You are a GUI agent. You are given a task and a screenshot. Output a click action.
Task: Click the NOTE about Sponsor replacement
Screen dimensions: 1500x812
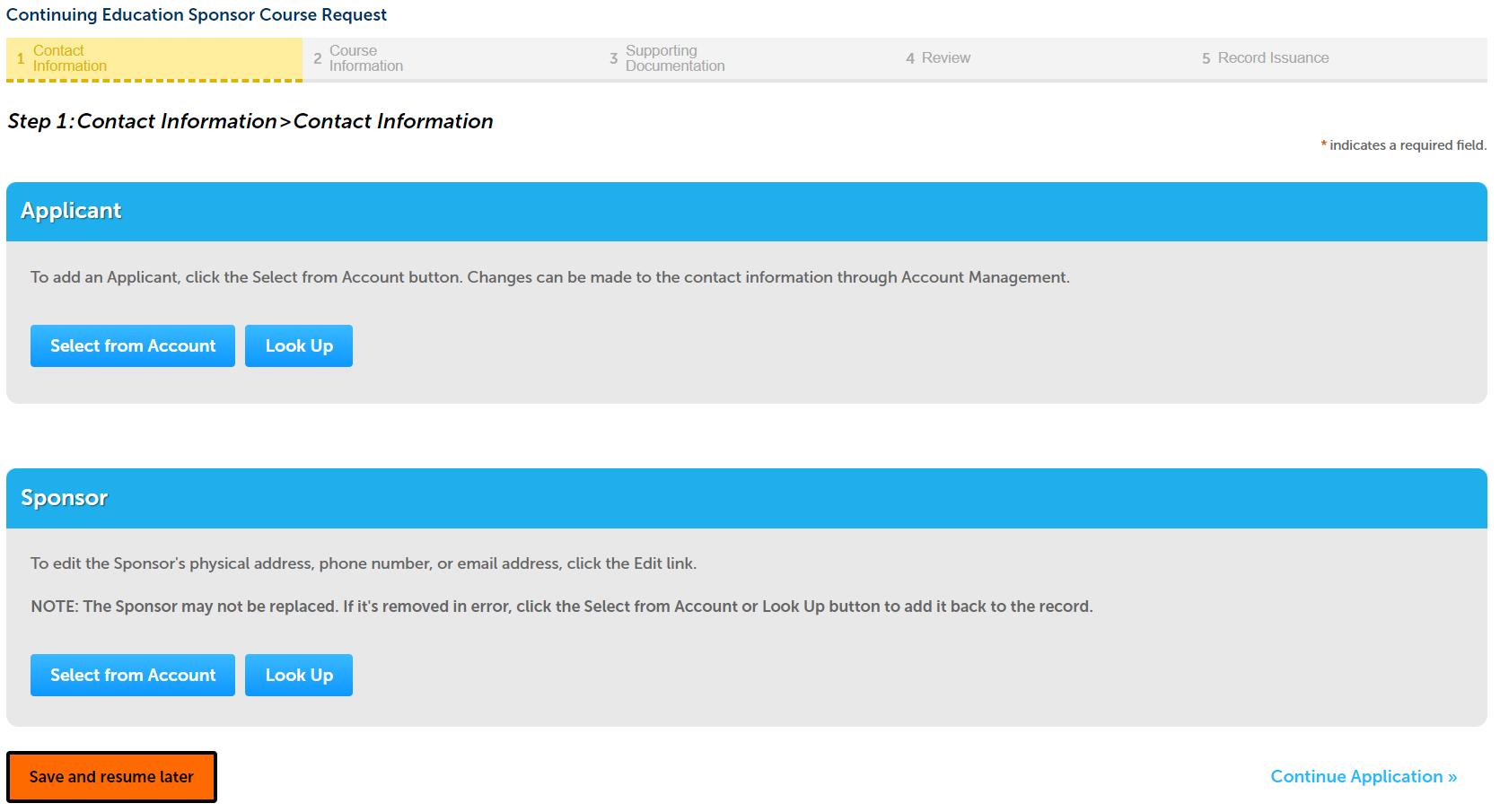pyautogui.click(x=562, y=607)
